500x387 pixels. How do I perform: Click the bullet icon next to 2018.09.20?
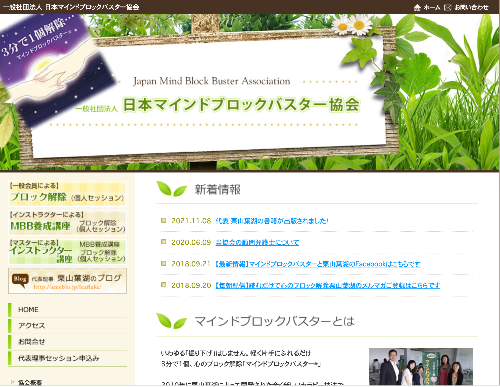tap(163, 285)
